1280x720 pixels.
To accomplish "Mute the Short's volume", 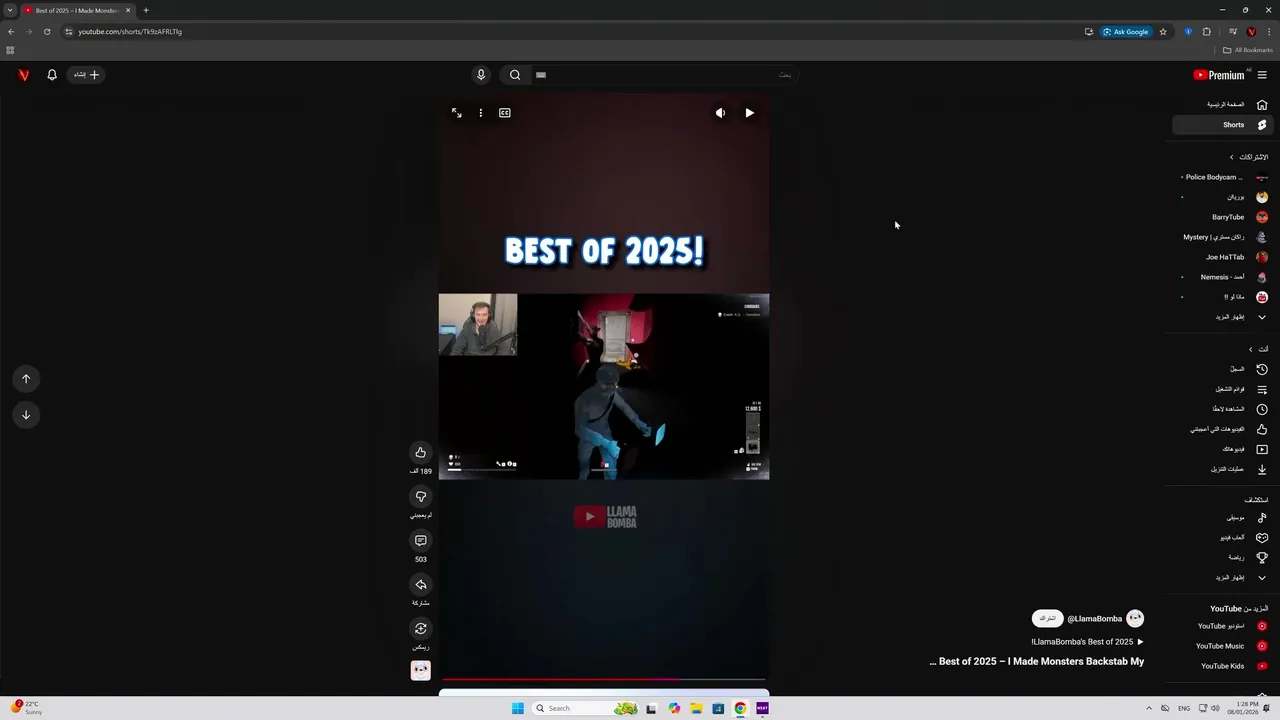I will tap(720, 113).
